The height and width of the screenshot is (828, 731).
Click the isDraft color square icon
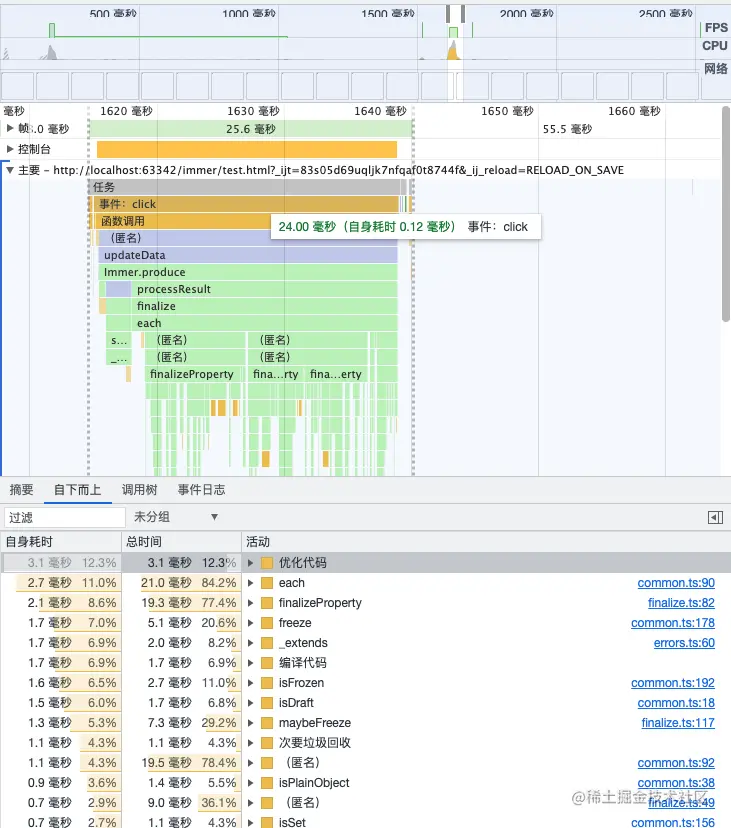click(x=267, y=703)
